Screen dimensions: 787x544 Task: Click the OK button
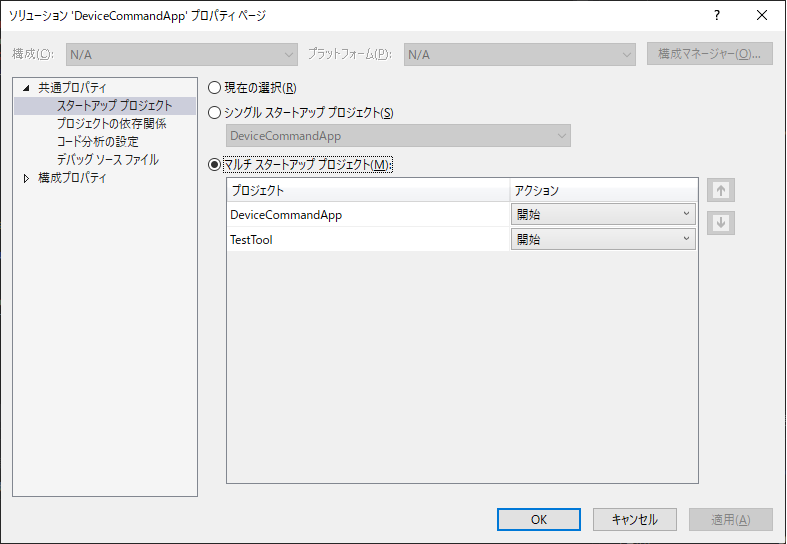[x=539, y=519]
